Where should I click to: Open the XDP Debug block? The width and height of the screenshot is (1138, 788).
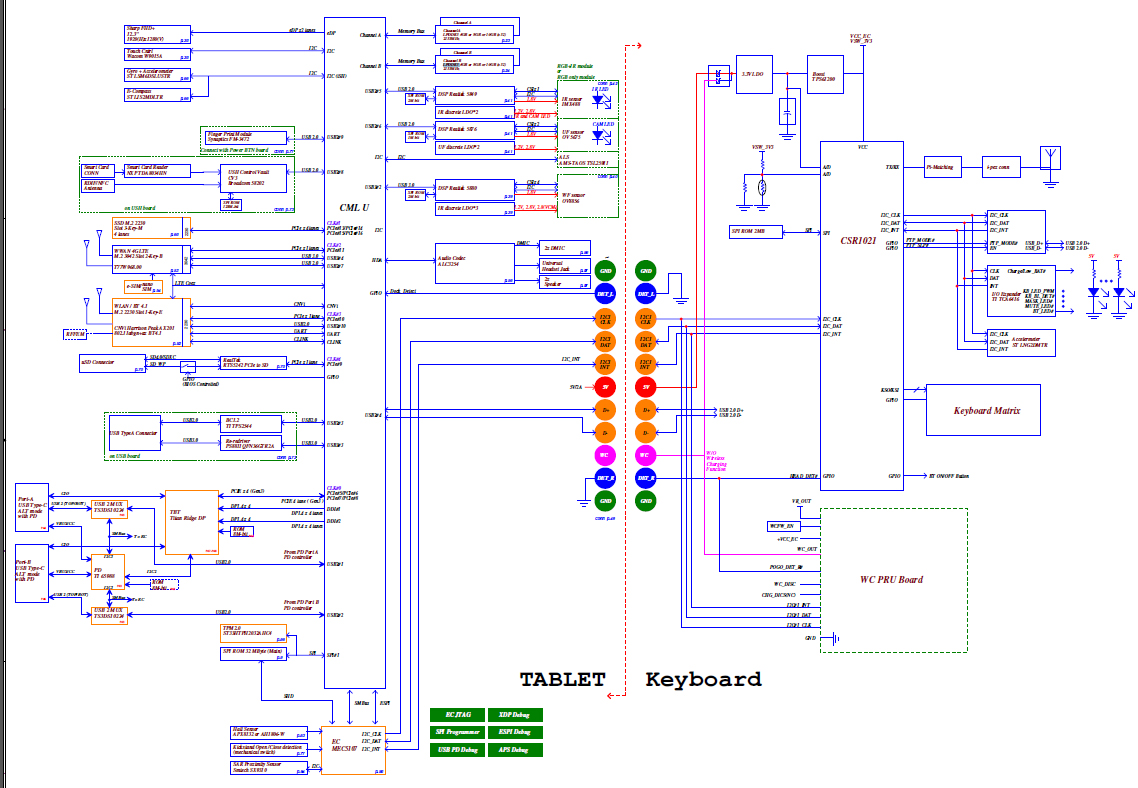[515, 715]
